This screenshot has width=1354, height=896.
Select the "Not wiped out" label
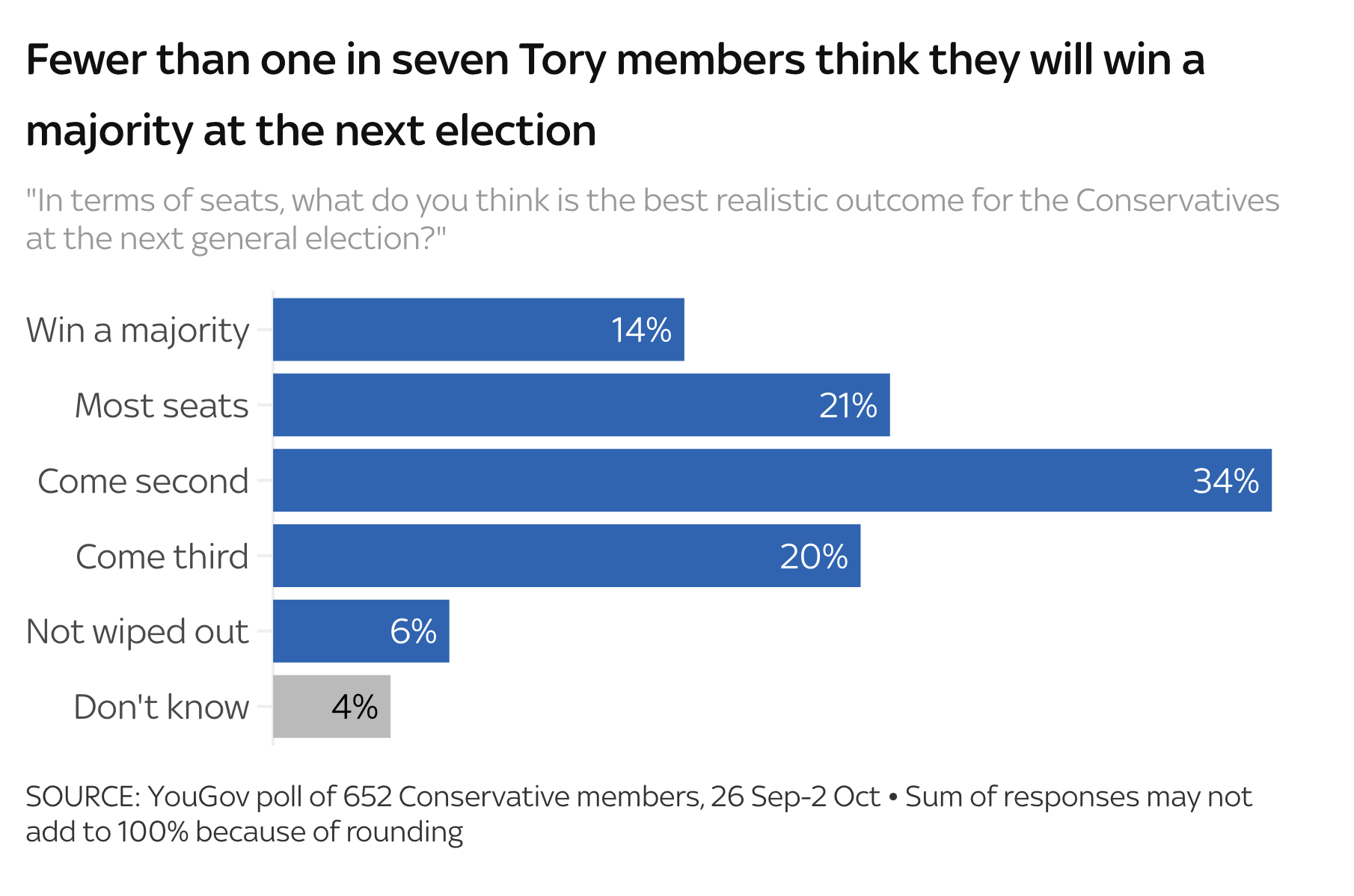click(137, 631)
